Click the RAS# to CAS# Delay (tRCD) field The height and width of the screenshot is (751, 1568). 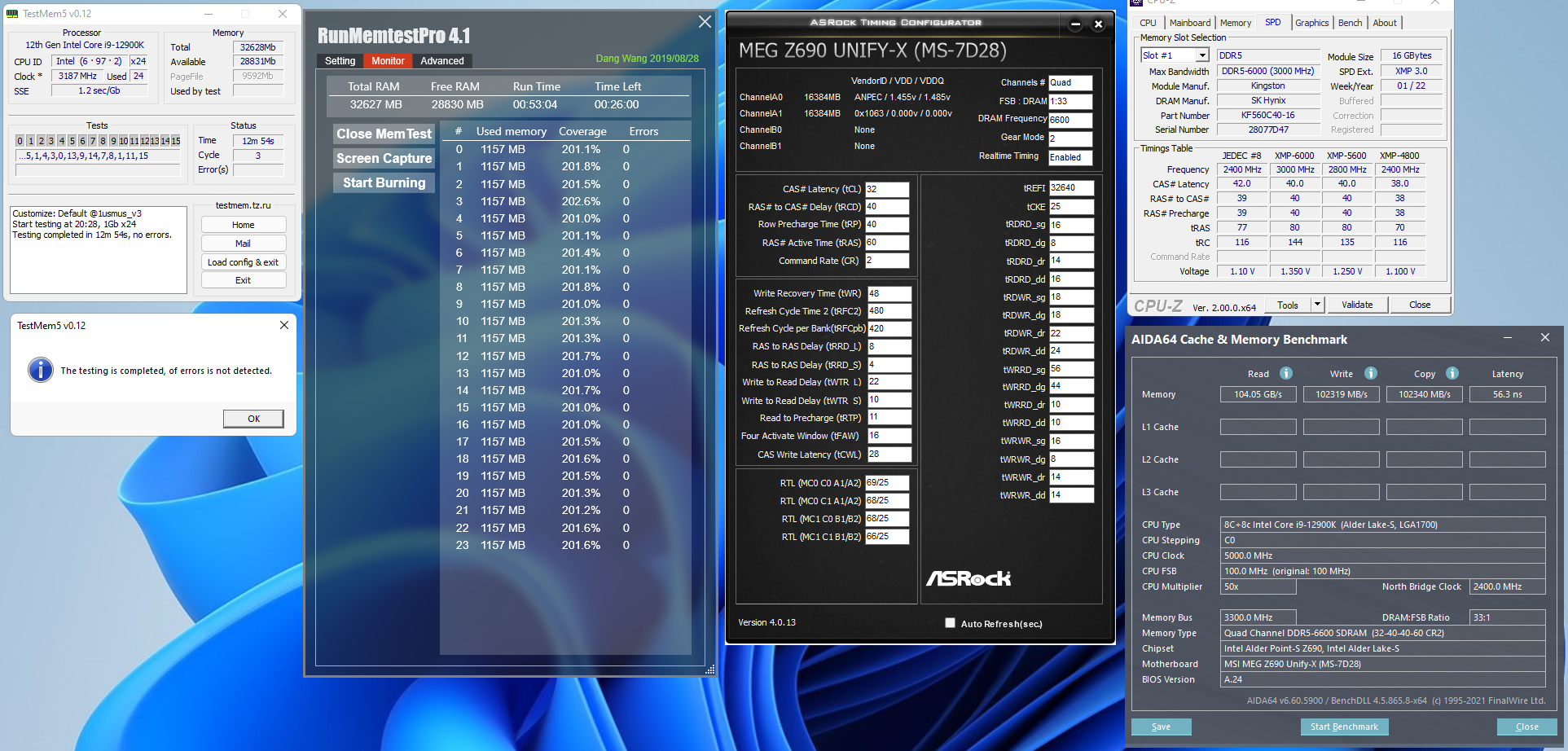click(887, 207)
